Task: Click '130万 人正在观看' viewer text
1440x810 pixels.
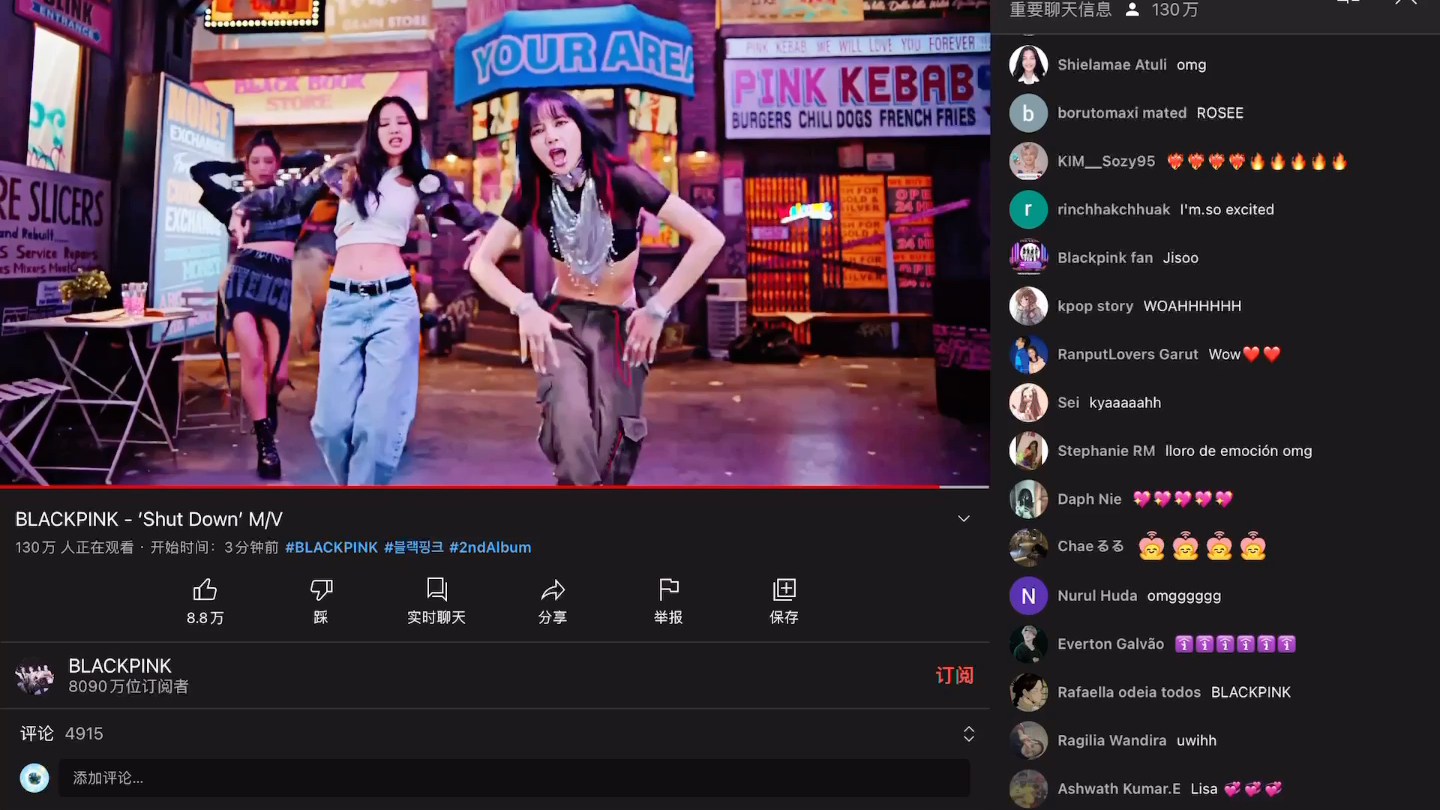Action: click(x=74, y=548)
